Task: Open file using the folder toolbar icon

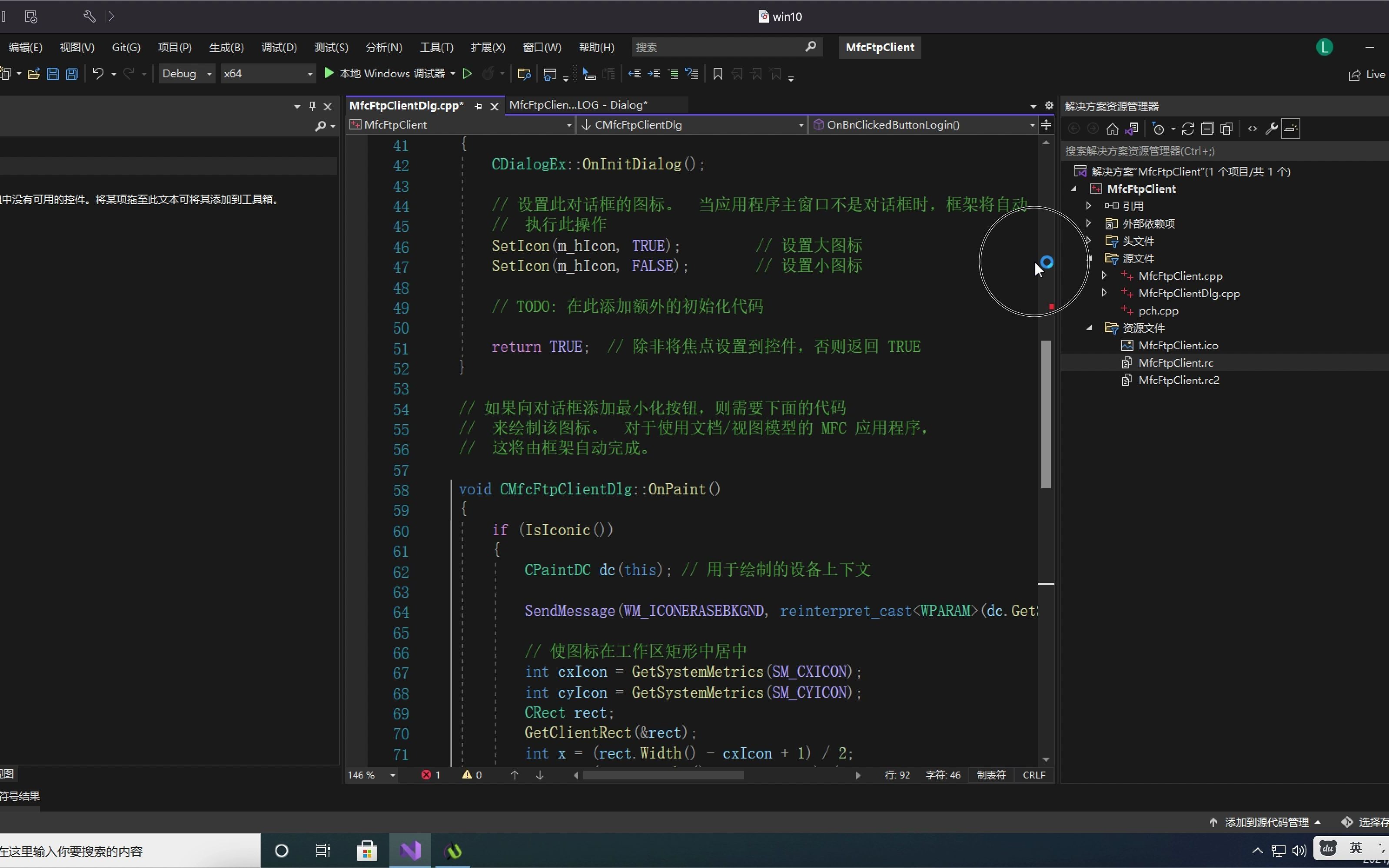Action: (33, 73)
